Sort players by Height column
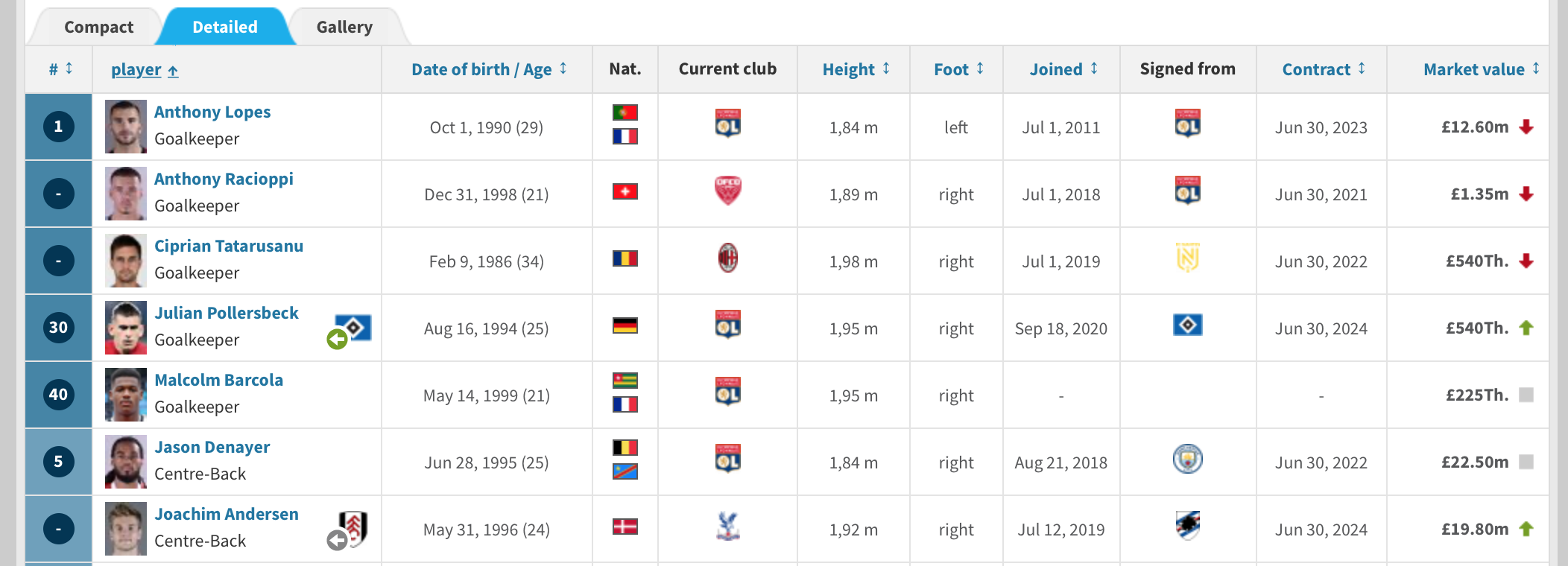 tap(856, 69)
